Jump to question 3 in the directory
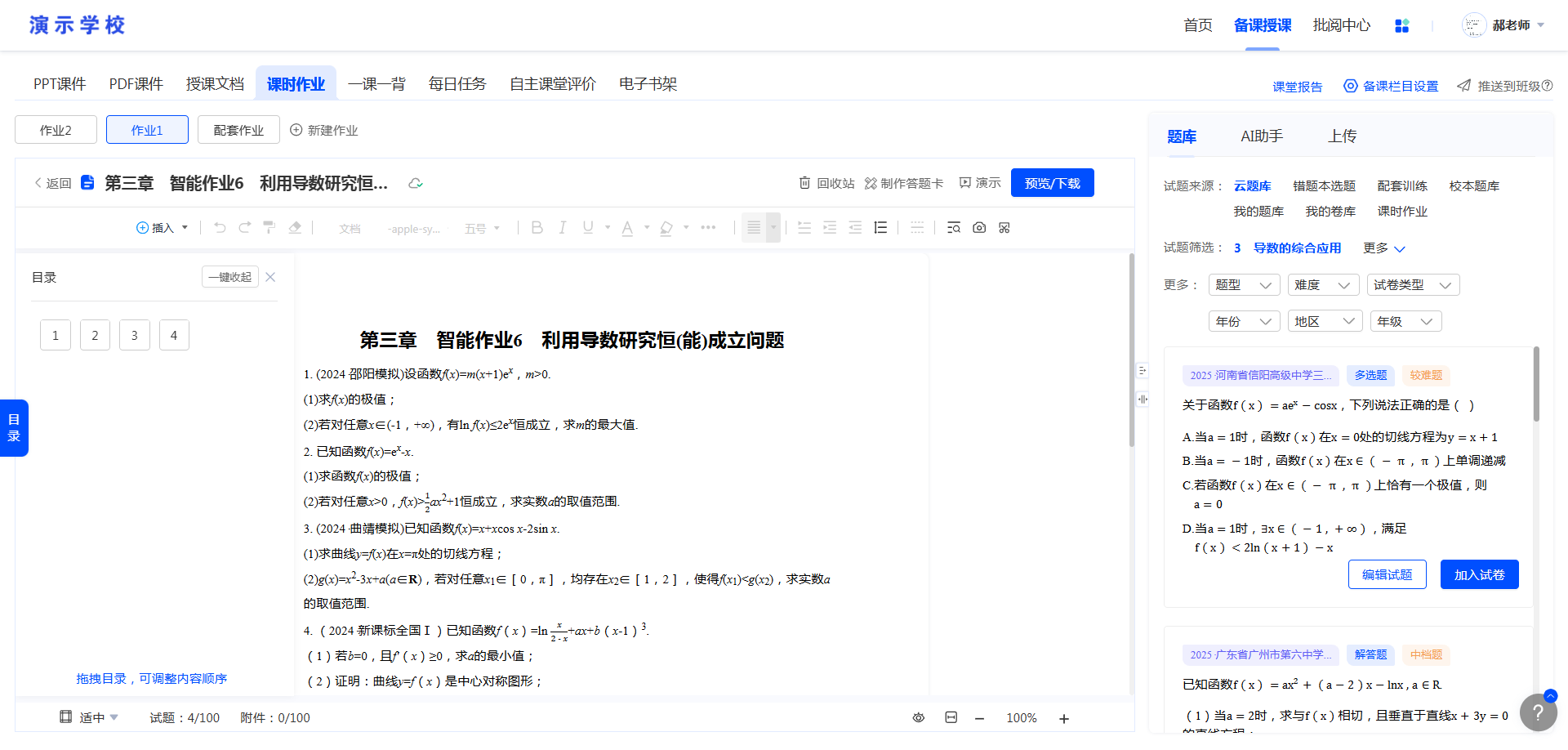Screen dimensions: 1568x750 (x=134, y=335)
